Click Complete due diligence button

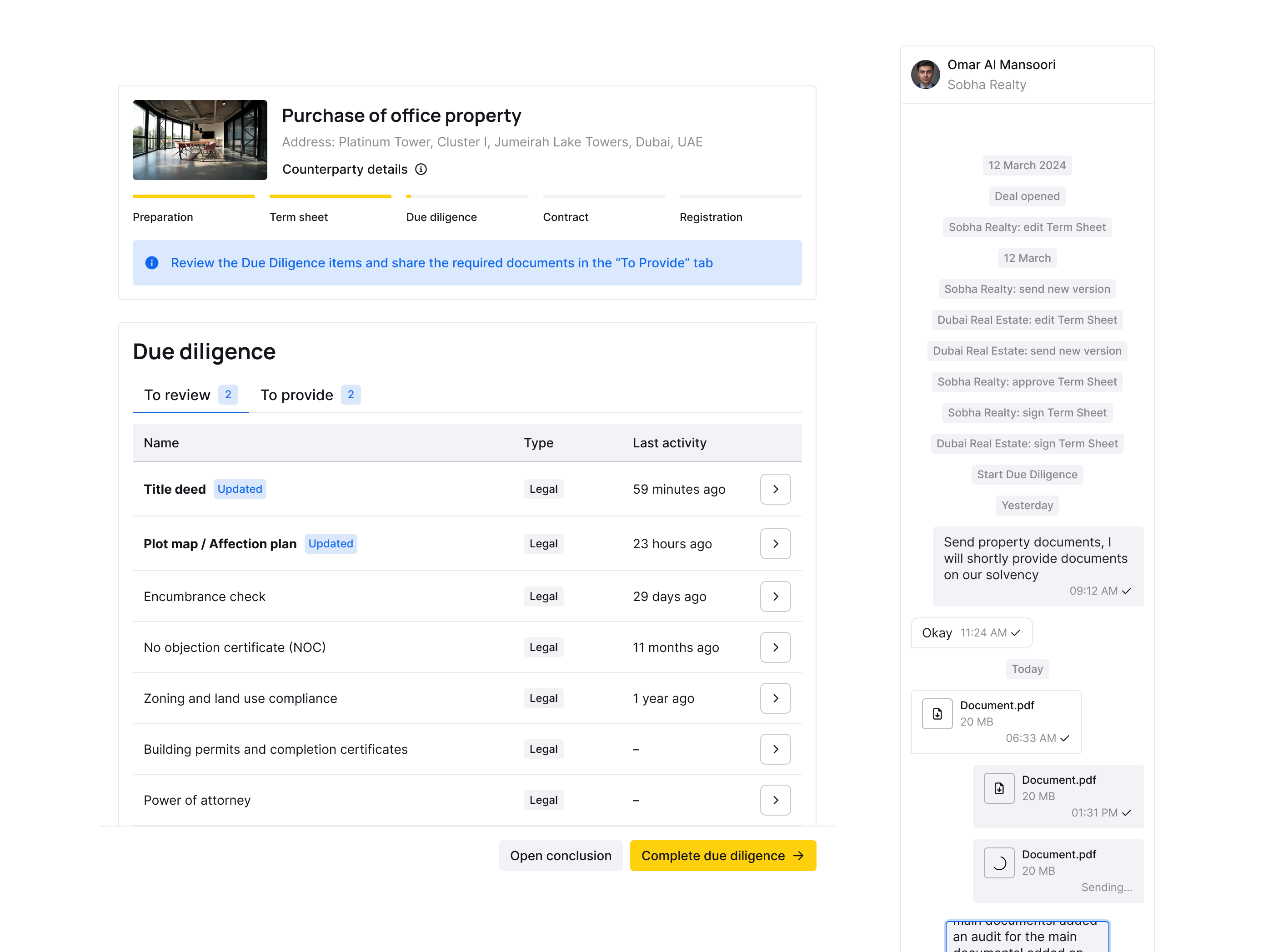click(x=723, y=856)
